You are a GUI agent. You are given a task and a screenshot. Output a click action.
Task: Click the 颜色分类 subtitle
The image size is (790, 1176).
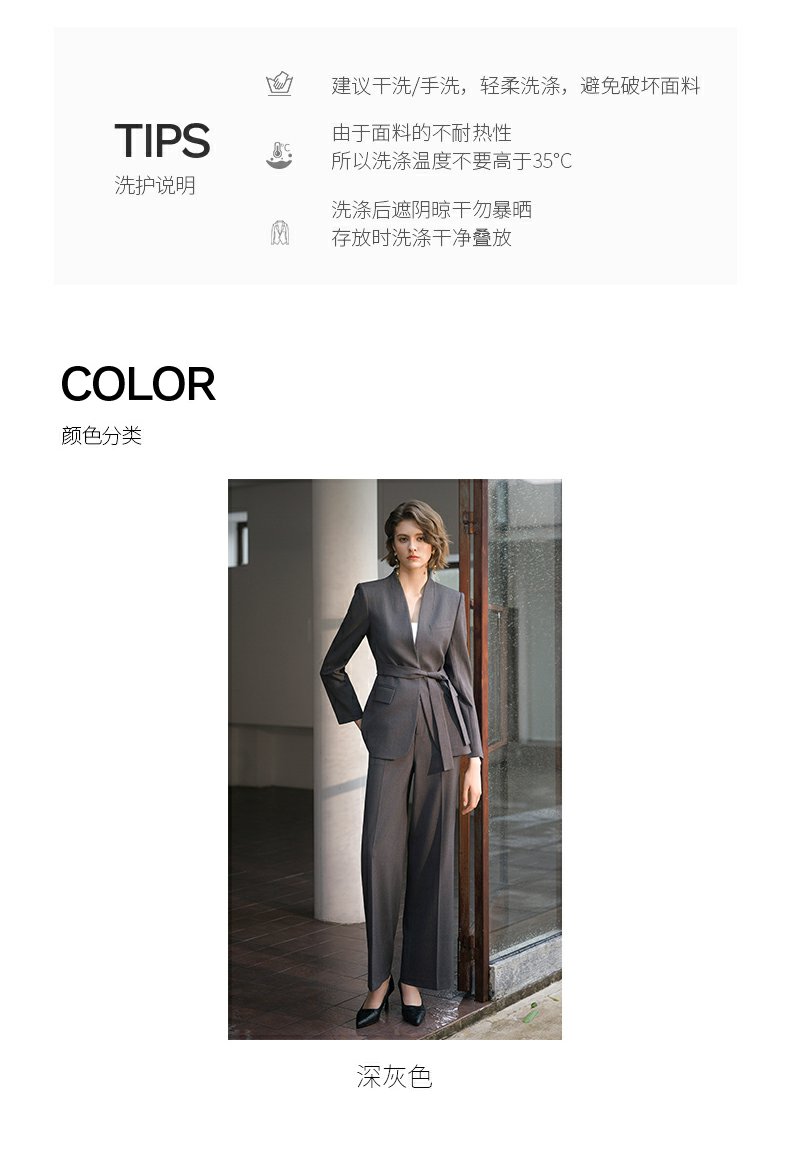click(101, 435)
